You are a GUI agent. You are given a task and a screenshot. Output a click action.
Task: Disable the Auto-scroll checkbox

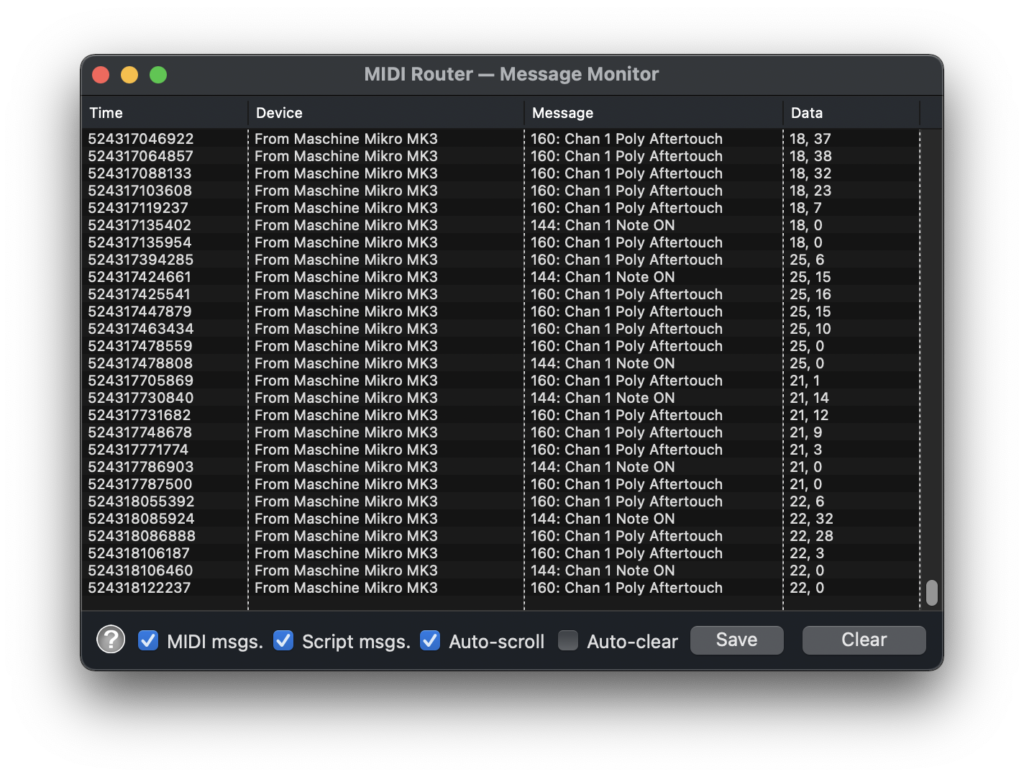(430, 641)
